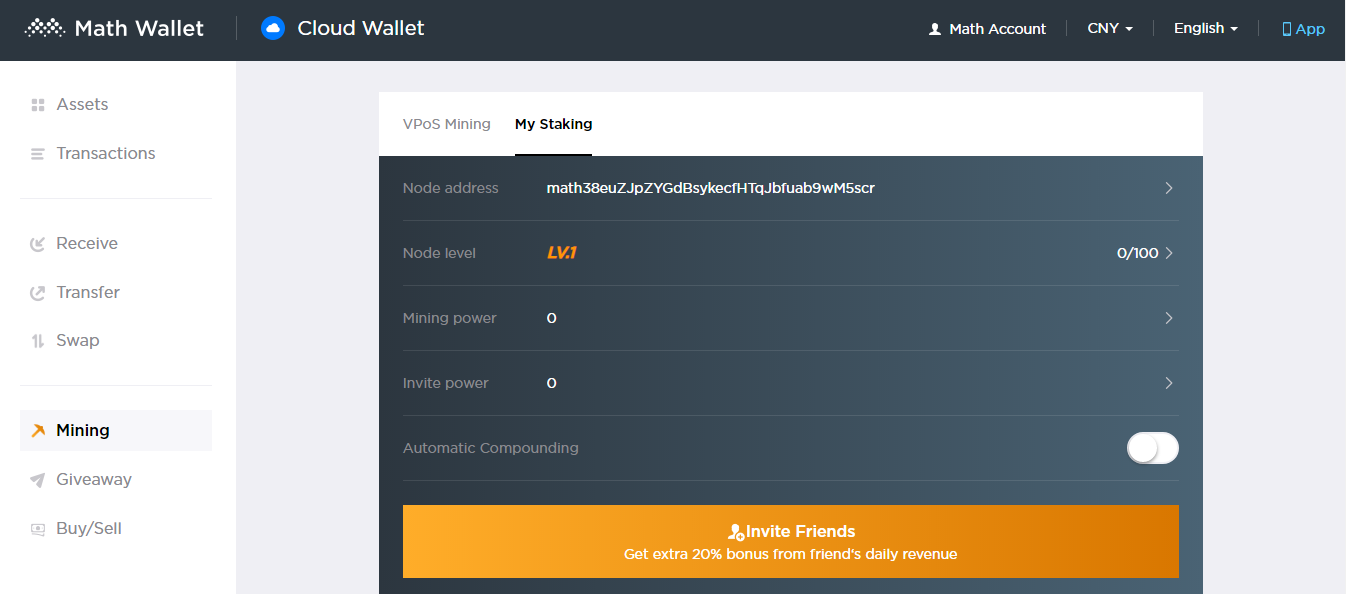The height and width of the screenshot is (594, 1346).
Task: Expand the Invite power row chevron
Action: coord(1168,383)
